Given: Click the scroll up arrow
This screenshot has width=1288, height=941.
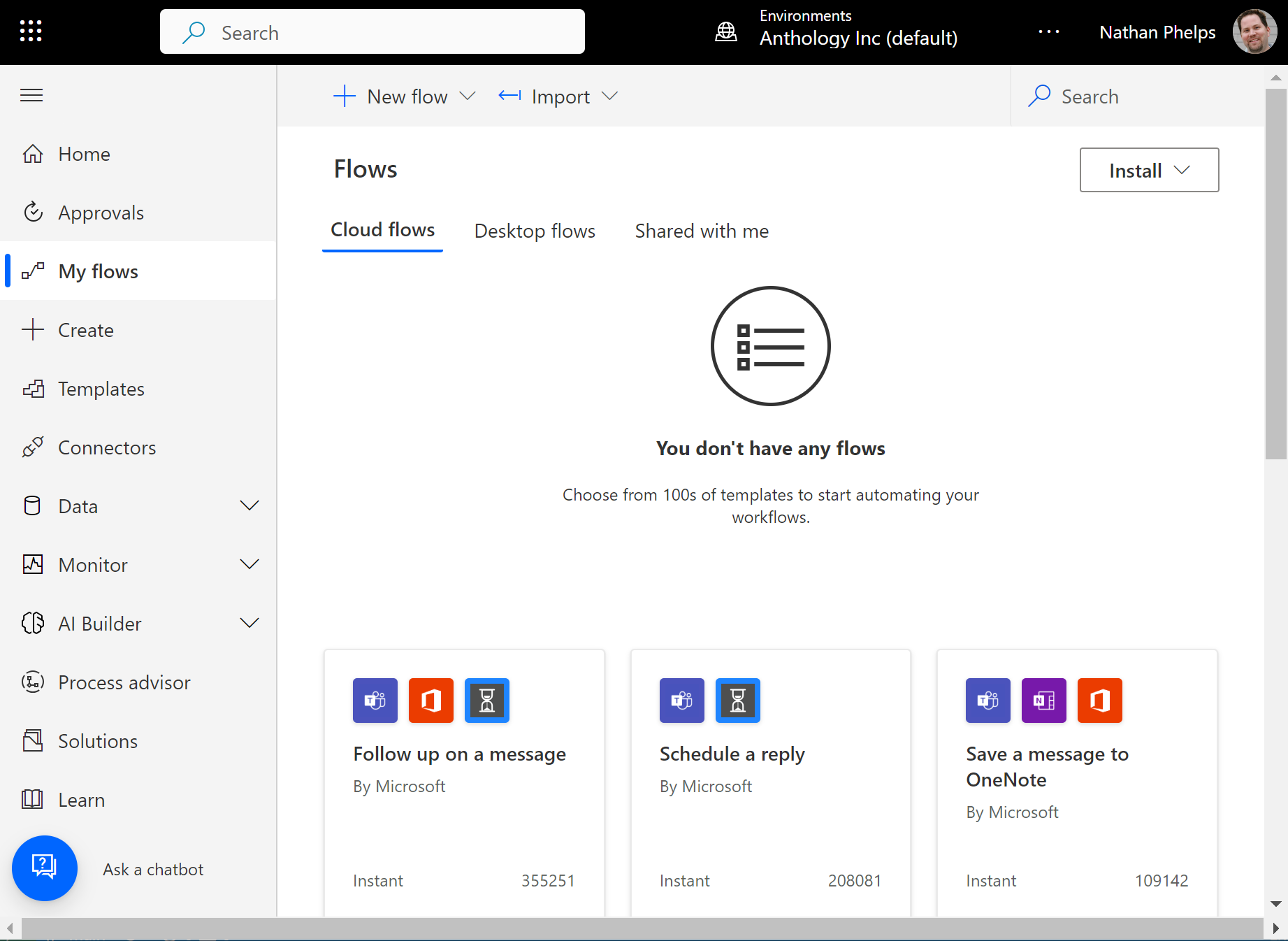Looking at the screenshot, I should (x=1276, y=78).
